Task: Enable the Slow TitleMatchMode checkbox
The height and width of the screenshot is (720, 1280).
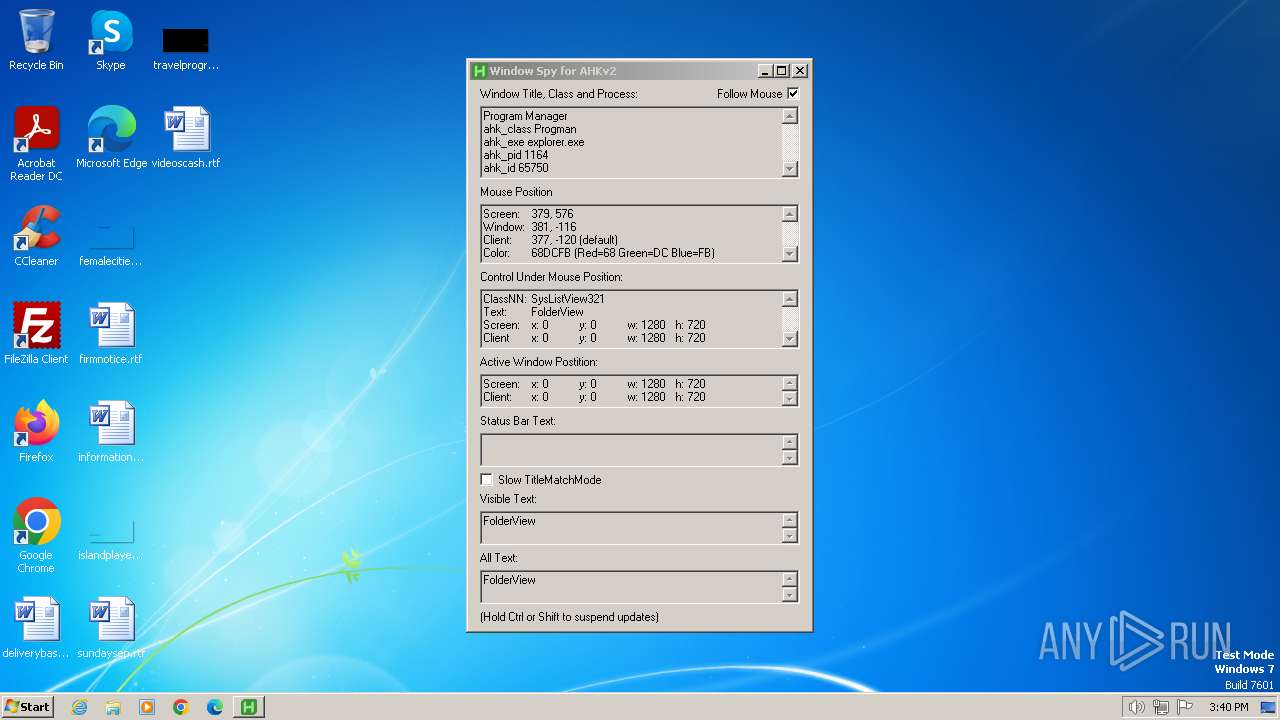Action: 487,480
